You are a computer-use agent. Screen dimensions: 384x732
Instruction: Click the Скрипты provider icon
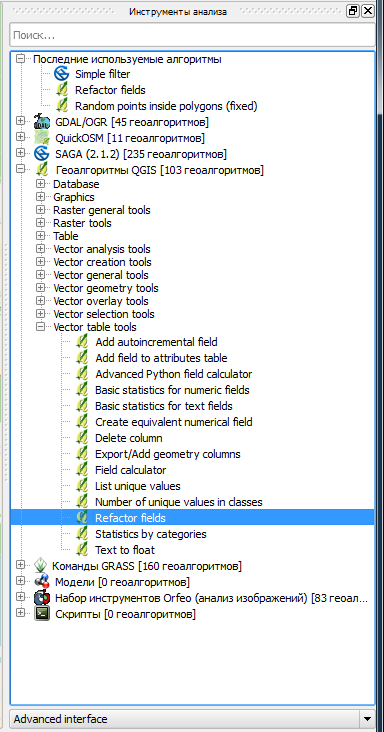42,614
